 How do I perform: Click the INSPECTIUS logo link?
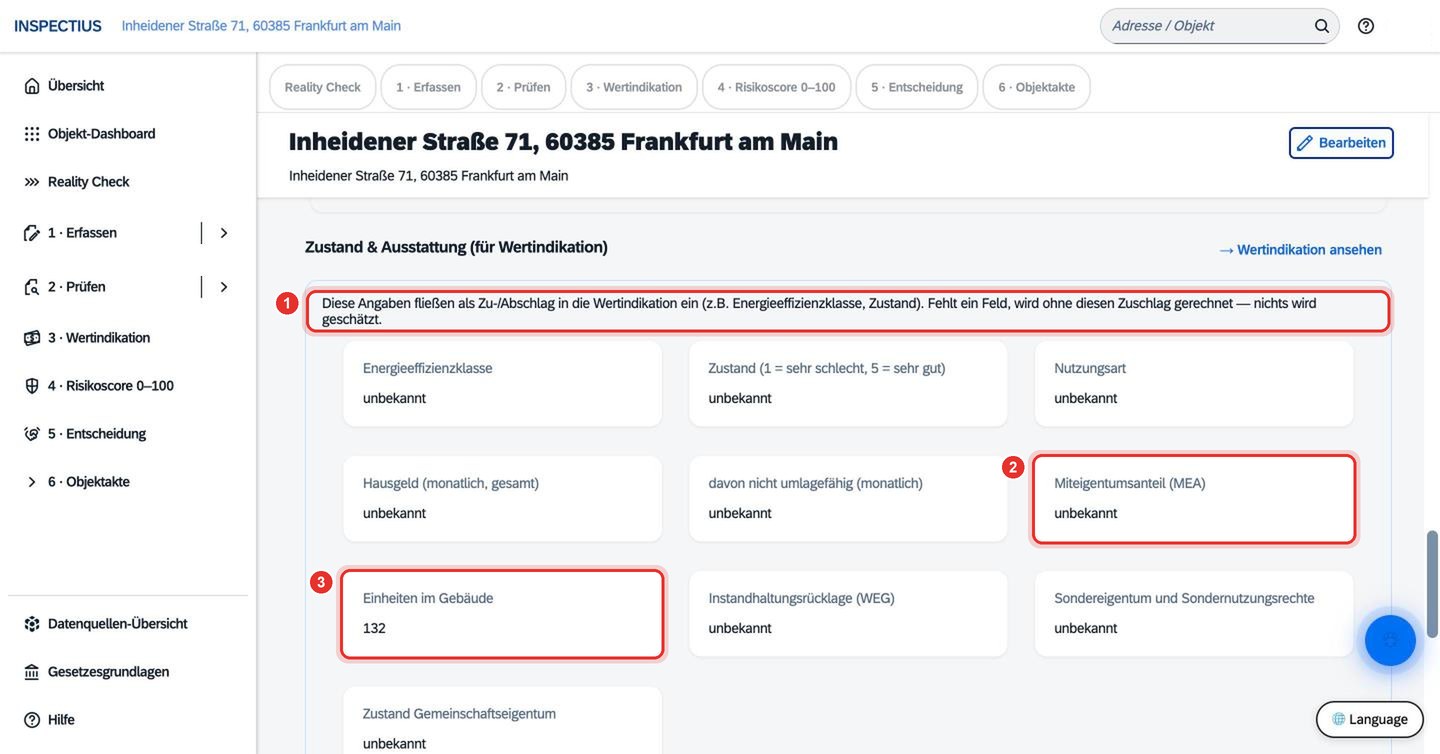coord(58,26)
